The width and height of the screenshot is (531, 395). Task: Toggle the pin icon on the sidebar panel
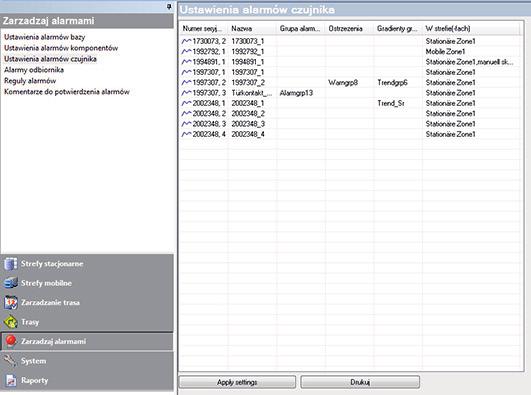[x=169, y=6]
